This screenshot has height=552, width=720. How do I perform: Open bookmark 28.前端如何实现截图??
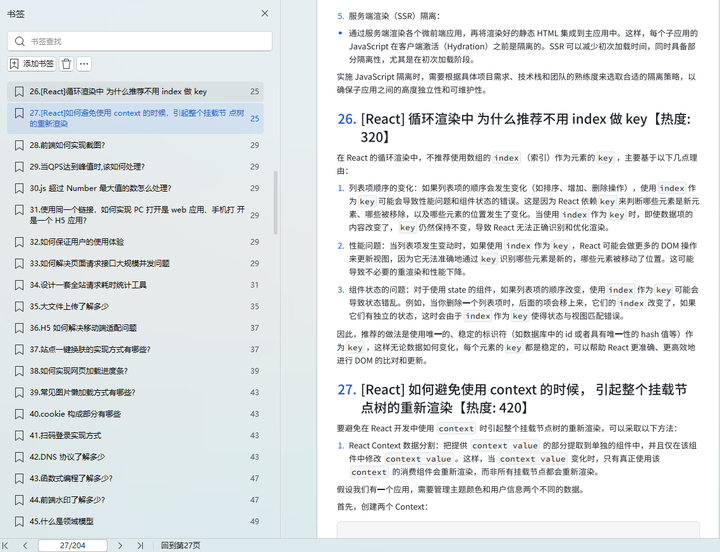135,145
